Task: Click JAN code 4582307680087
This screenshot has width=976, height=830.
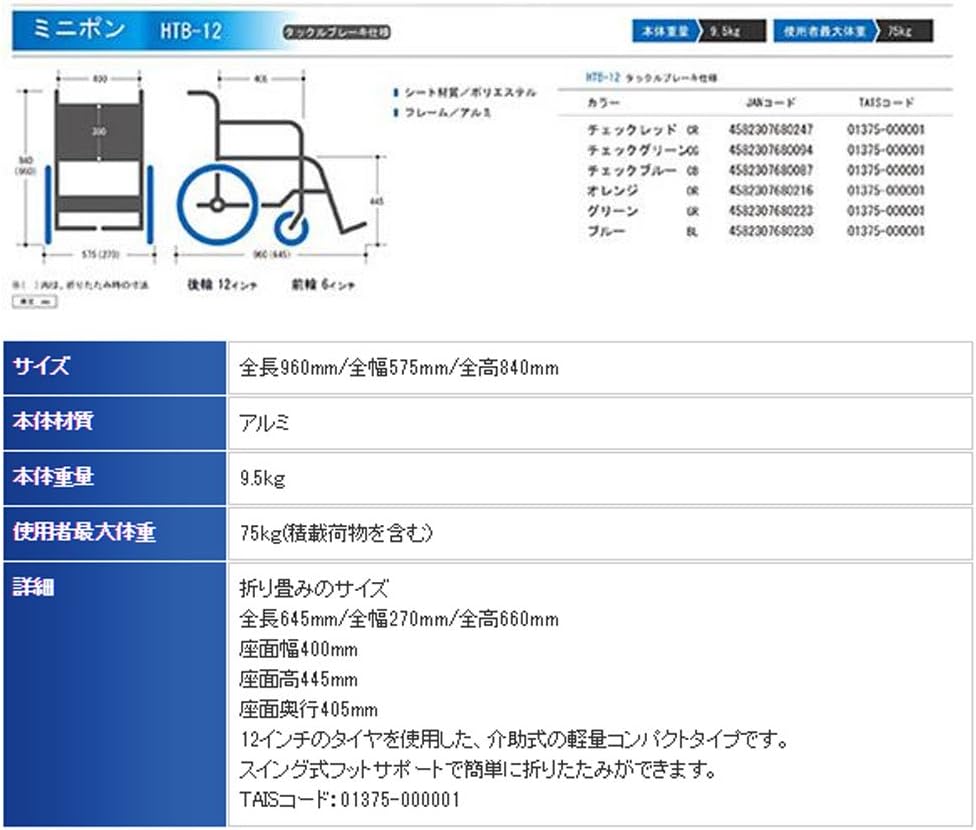Action: pos(771,171)
